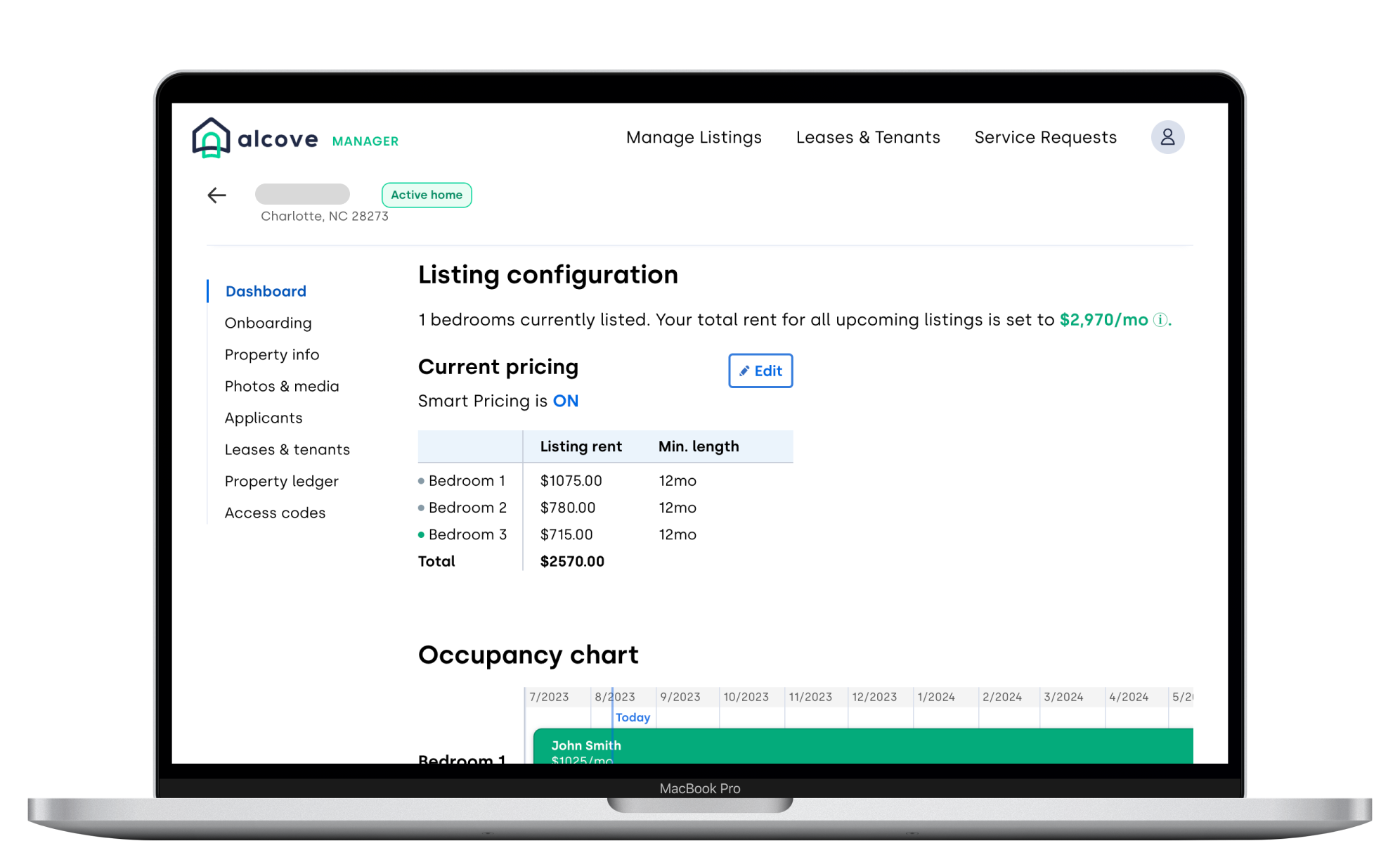Click the back arrow icon
This screenshot has width=1400, height=867.
[216, 195]
